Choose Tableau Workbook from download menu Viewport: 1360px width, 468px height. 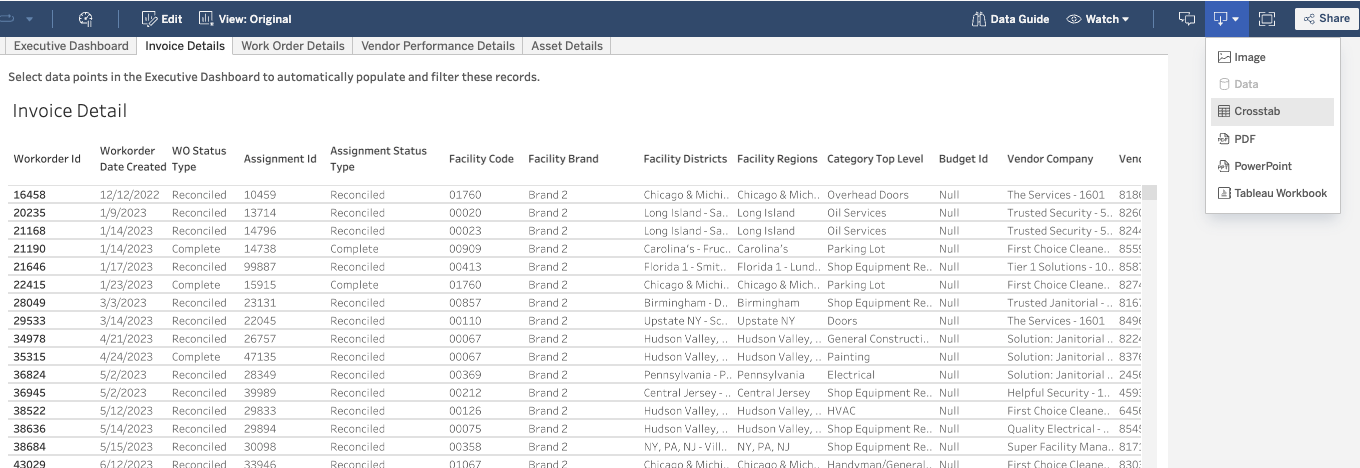(x=1272, y=193)
